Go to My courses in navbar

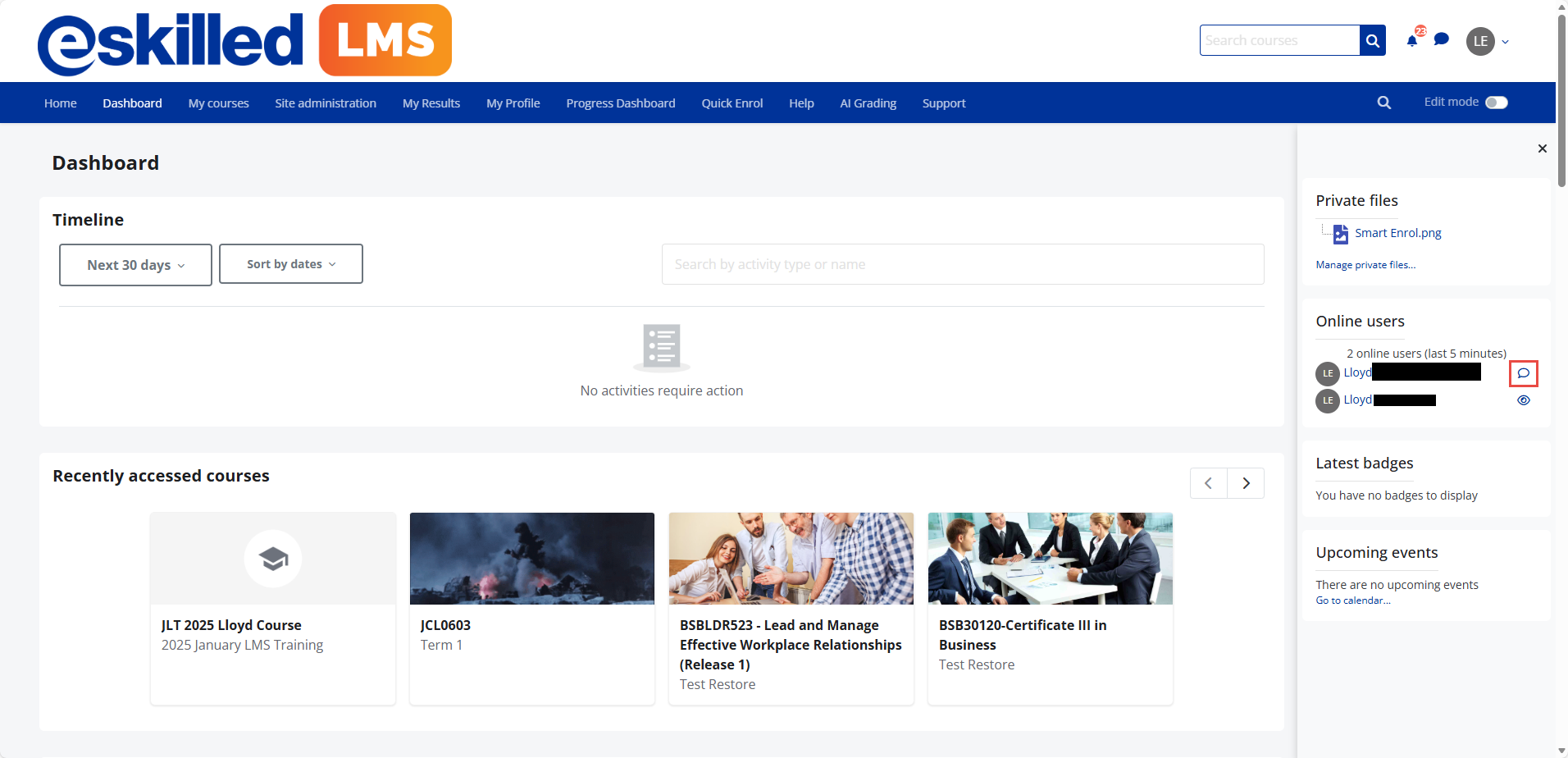218,103
